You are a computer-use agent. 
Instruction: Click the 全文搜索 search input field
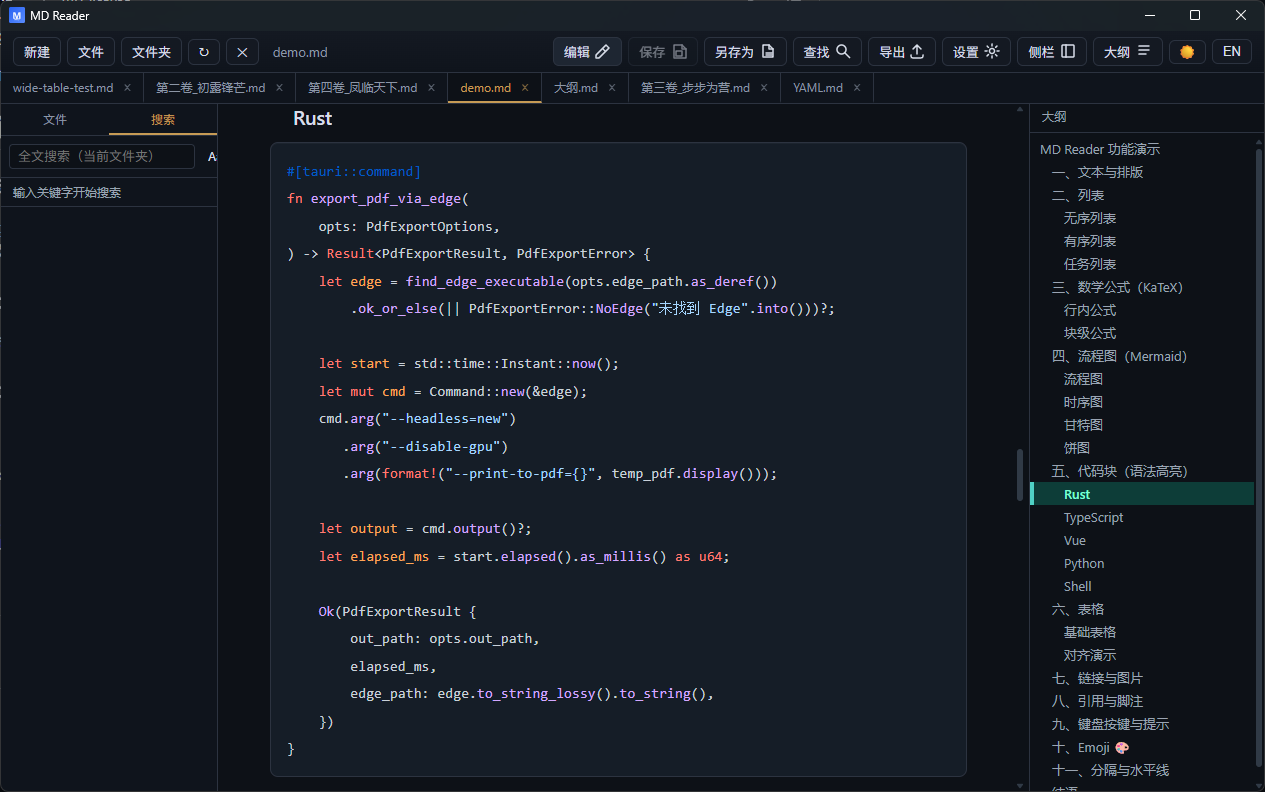click(x=102, y=156)
